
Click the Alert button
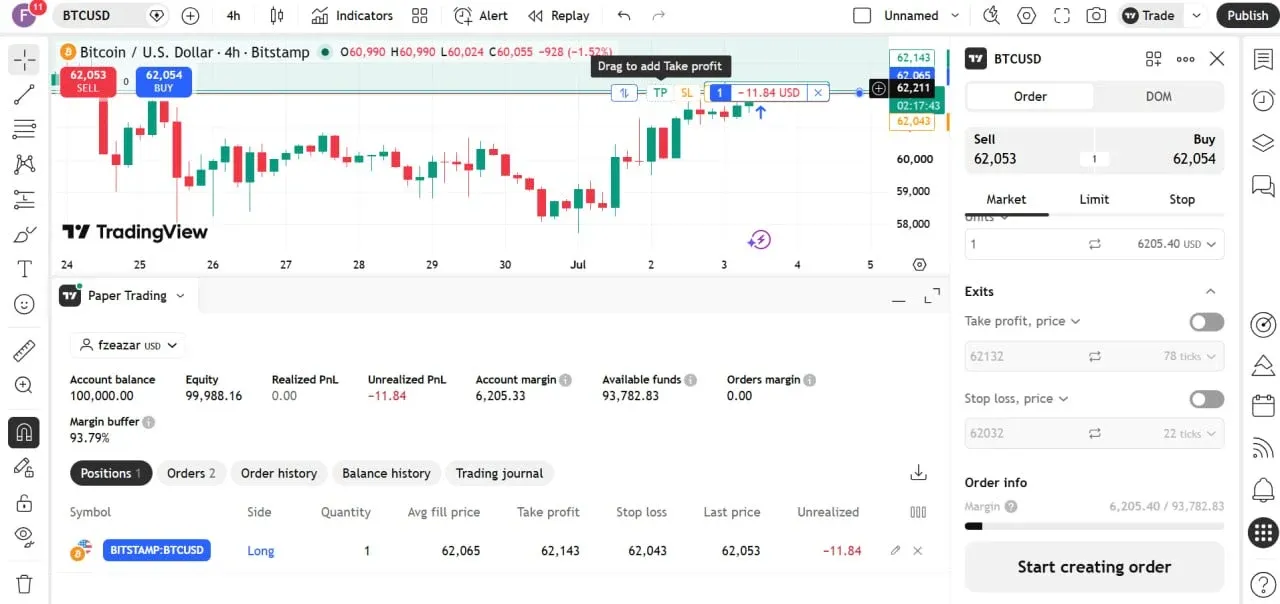point(481,16)
